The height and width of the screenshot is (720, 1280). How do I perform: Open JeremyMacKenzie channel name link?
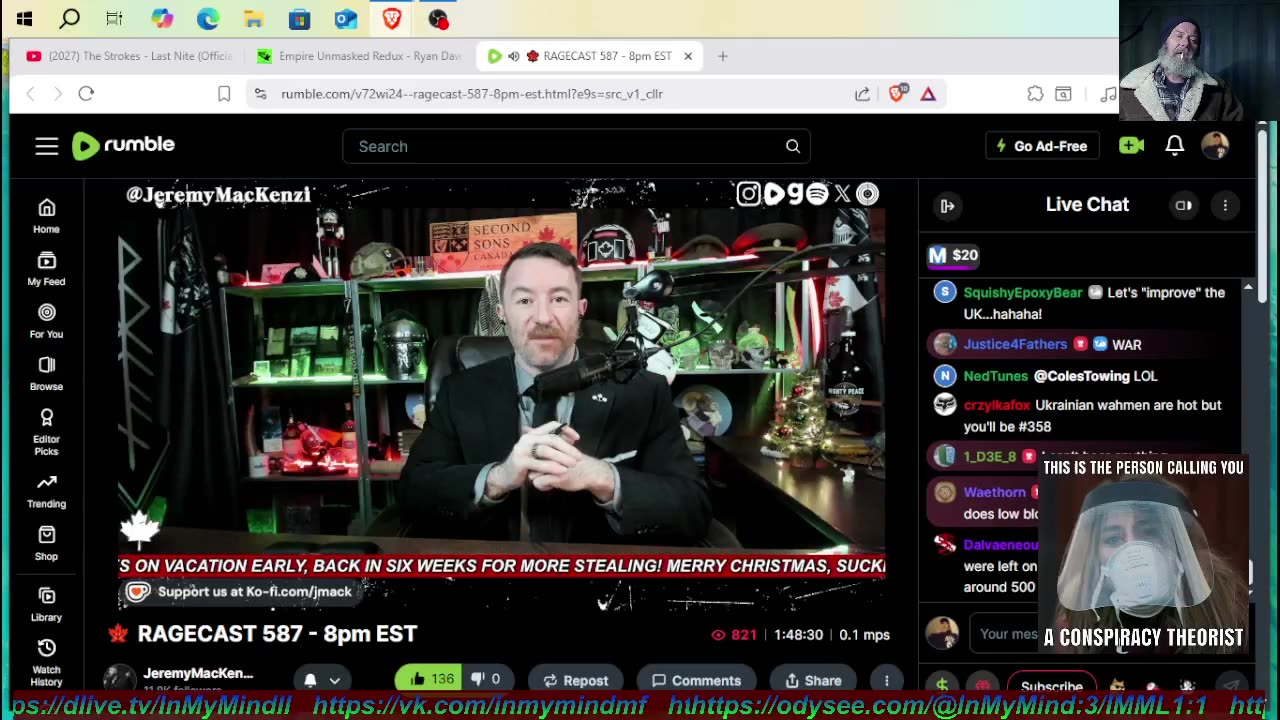click(198, 673)
